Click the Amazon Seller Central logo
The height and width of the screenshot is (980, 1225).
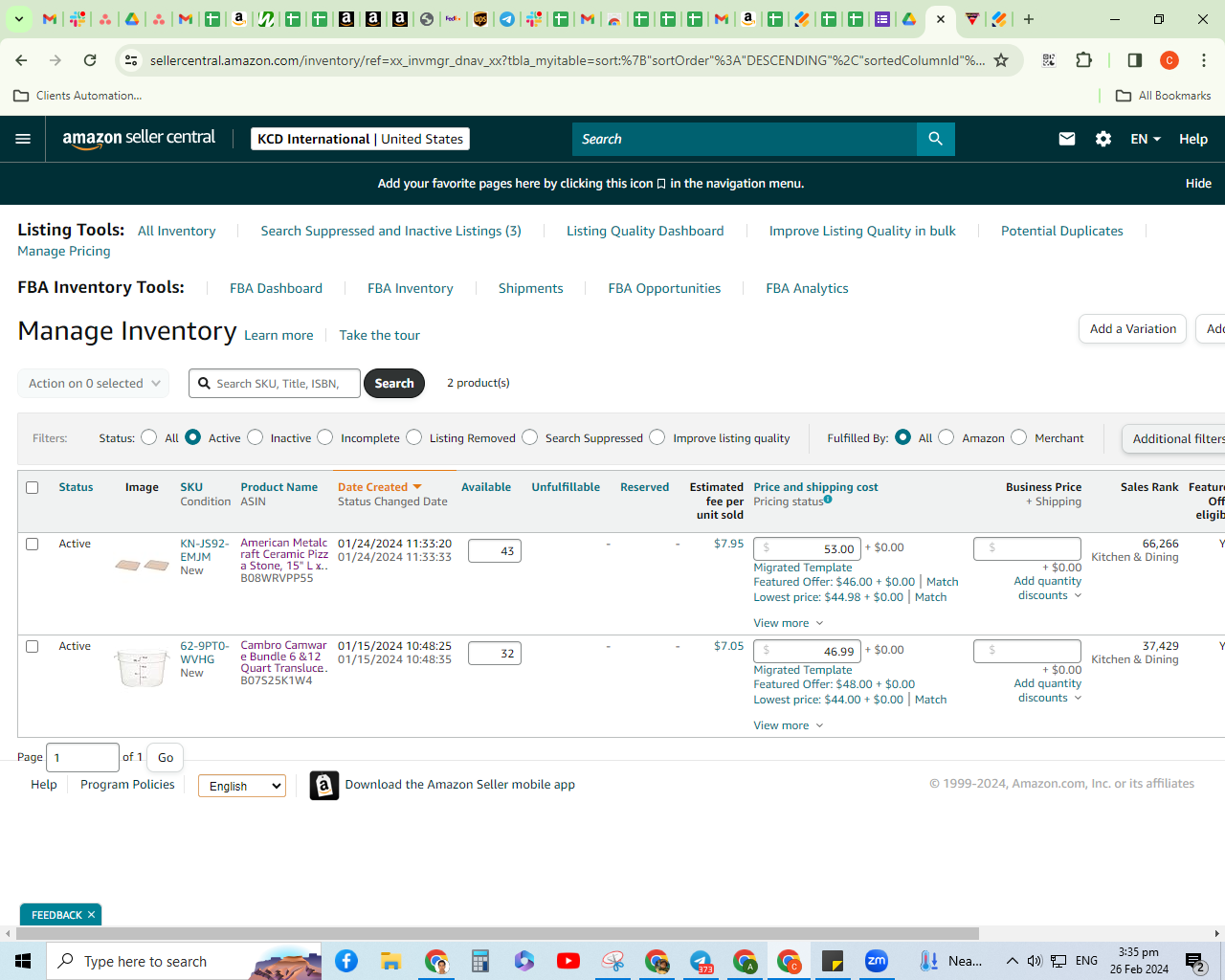pos(139,139)
